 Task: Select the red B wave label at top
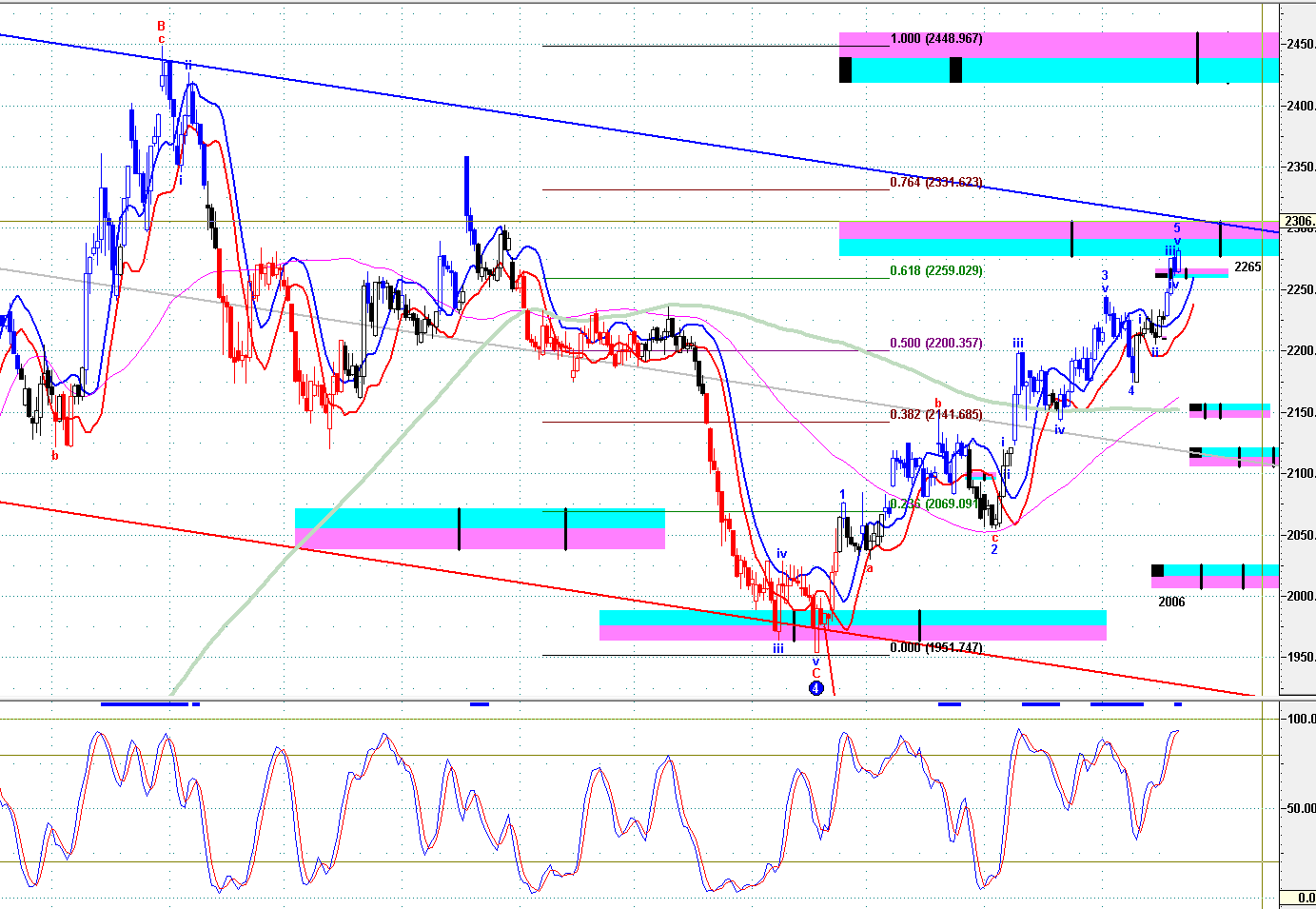coord(162,26)
